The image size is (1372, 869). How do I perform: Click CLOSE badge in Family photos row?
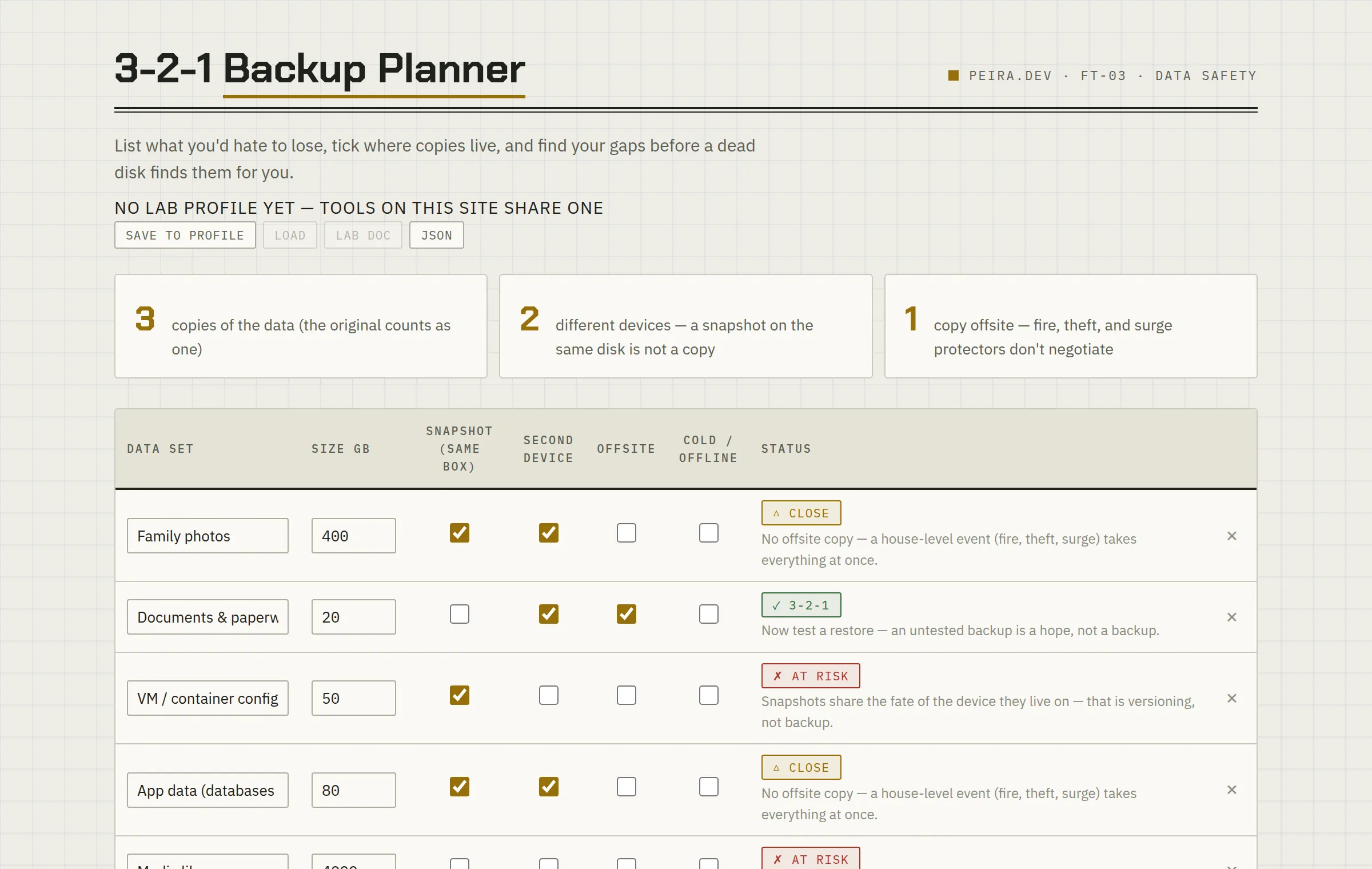point(801,513)
